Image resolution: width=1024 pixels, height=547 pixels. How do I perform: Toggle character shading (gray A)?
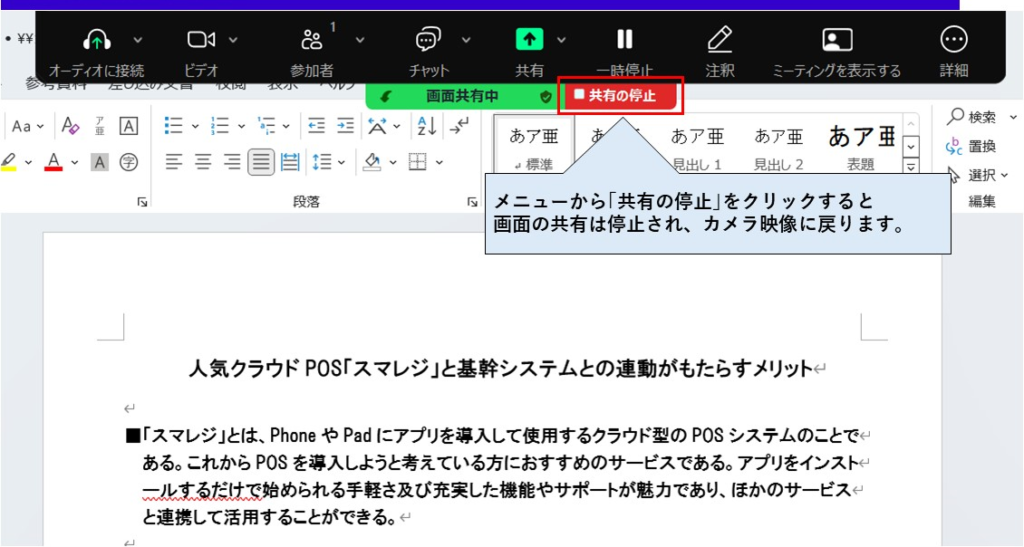pos(99,162)
